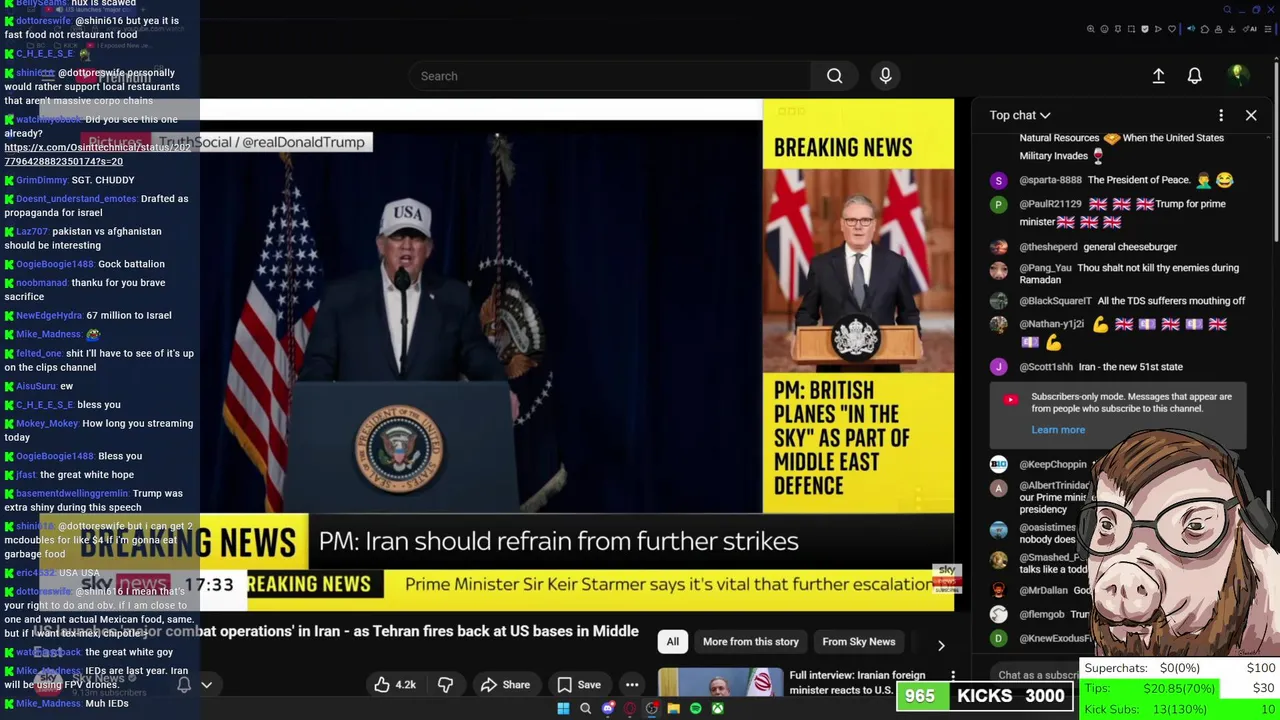The width and height of the screenshot is (1280, 720).
Task: Click the browser emoji face icon
Action: [1104, 29]
